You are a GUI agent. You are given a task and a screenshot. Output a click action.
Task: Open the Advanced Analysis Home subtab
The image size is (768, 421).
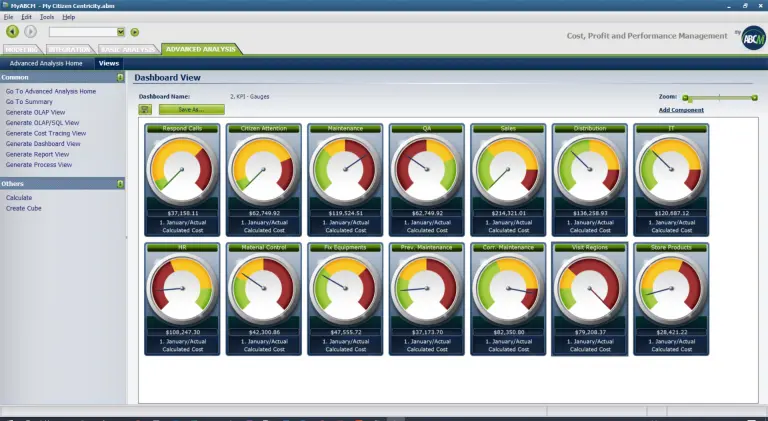pyautogui.click(x=46, y=63)
